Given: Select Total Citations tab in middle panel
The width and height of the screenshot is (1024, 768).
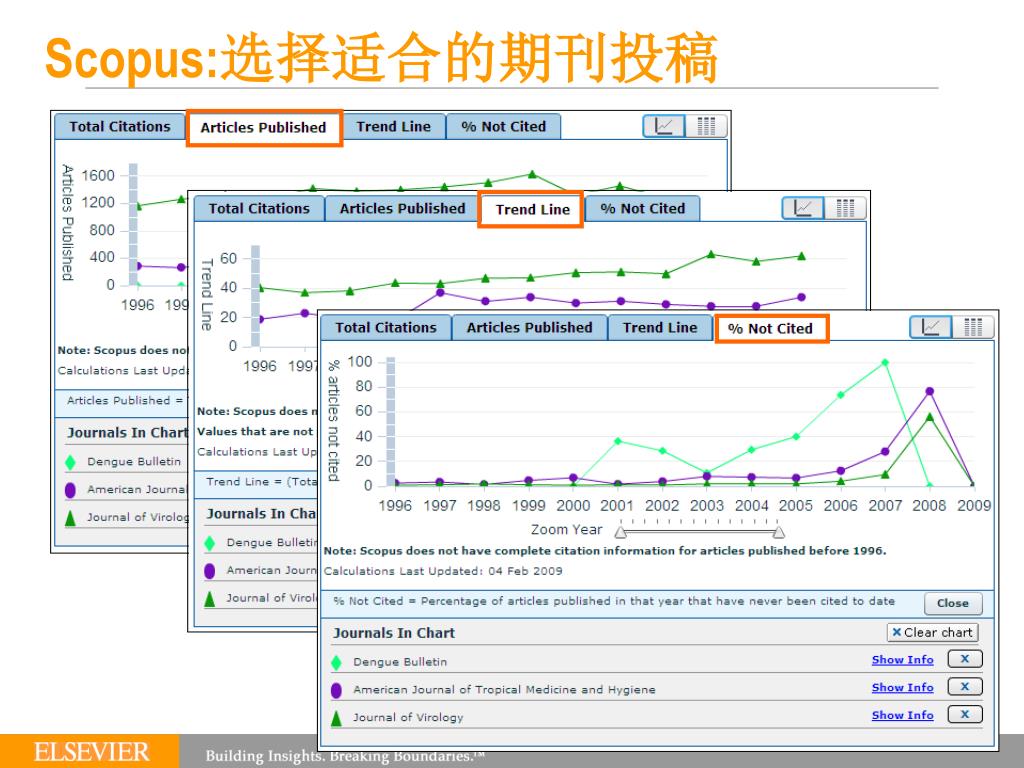Looking at the screenshot, I should (x=259, y=209).
